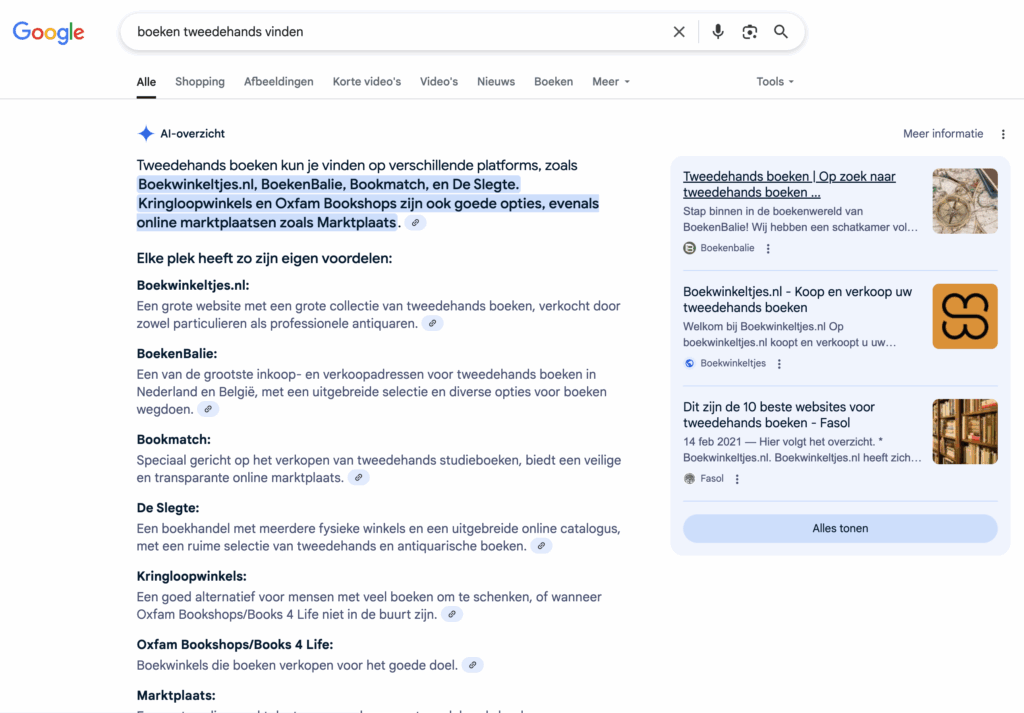Open the compass thumbnail of Boekenbalie result
The image size is (1024, 713).
965,201
